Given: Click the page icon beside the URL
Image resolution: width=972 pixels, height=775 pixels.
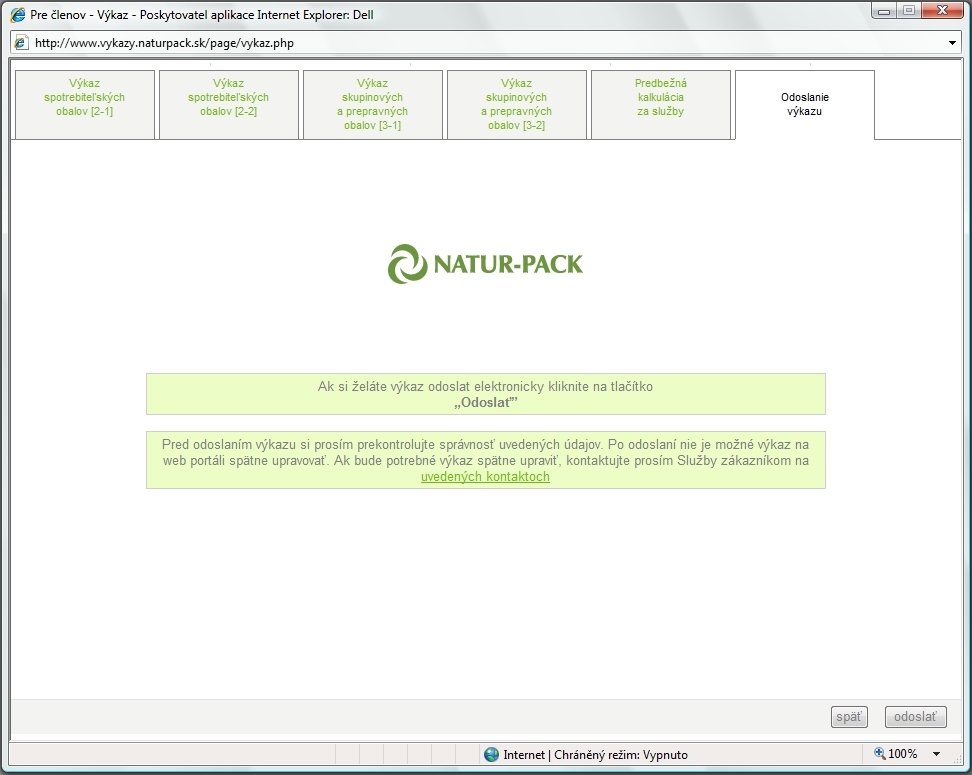Looking at the screenshot, I should point(21,43).
